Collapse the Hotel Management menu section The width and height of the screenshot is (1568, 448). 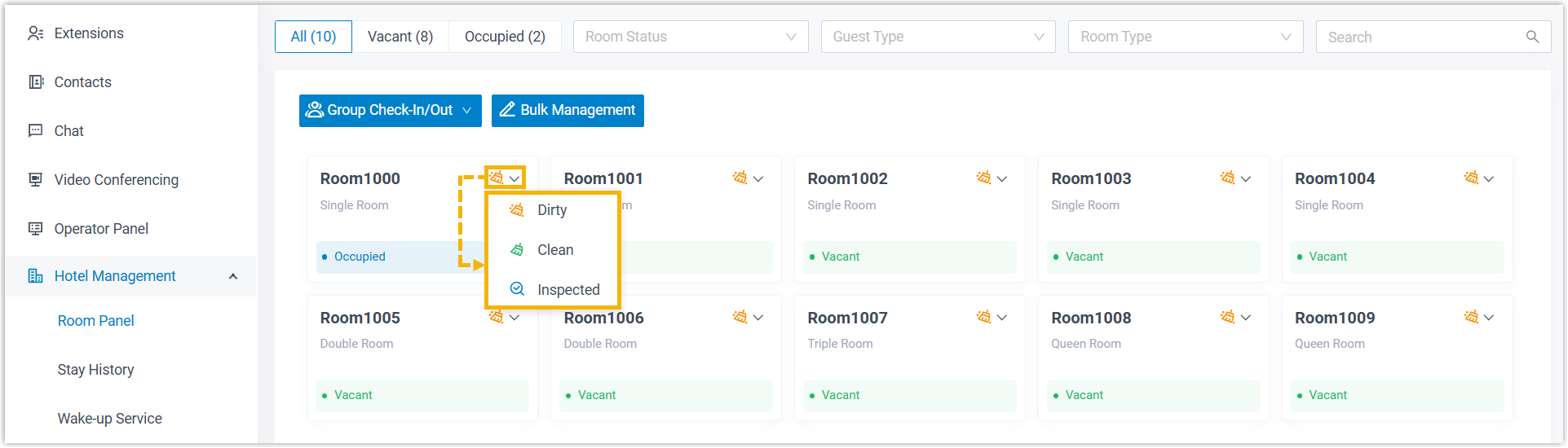[233, 276]
